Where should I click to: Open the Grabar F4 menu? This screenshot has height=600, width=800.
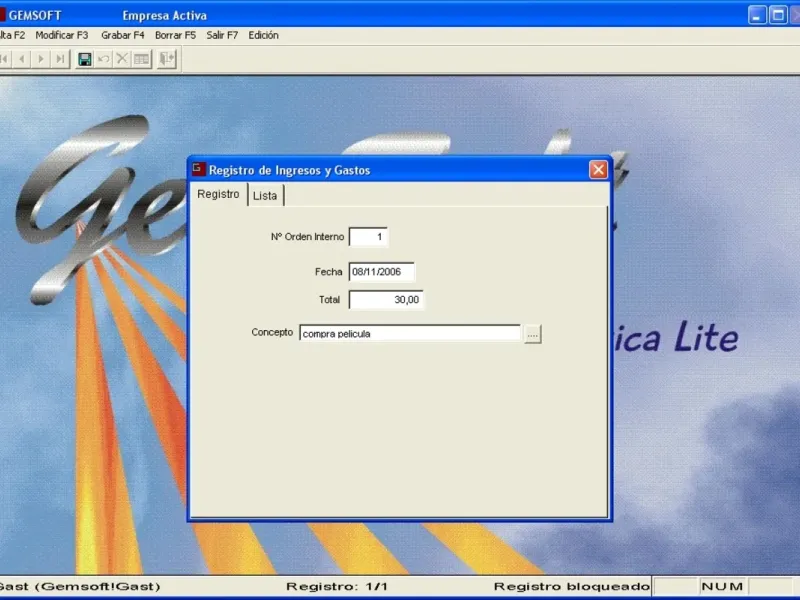(x=123, y=35)
